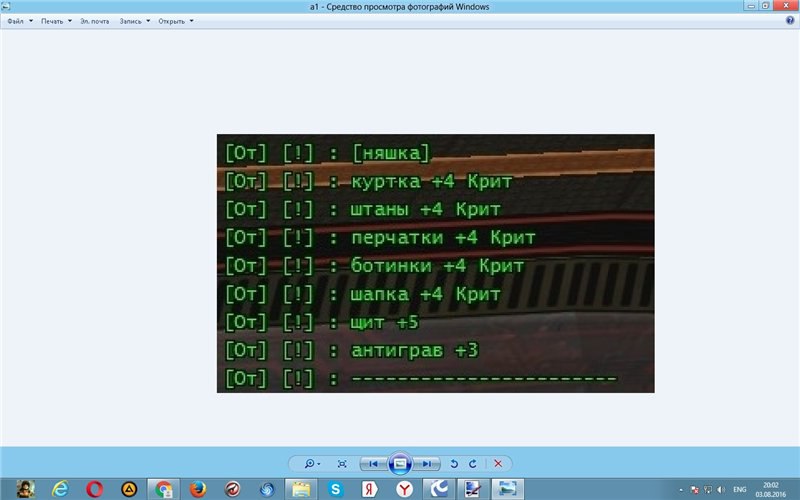The height and width of the screenshot is (500, 800).
Task: Start the slide show
Action: [400, 464]
